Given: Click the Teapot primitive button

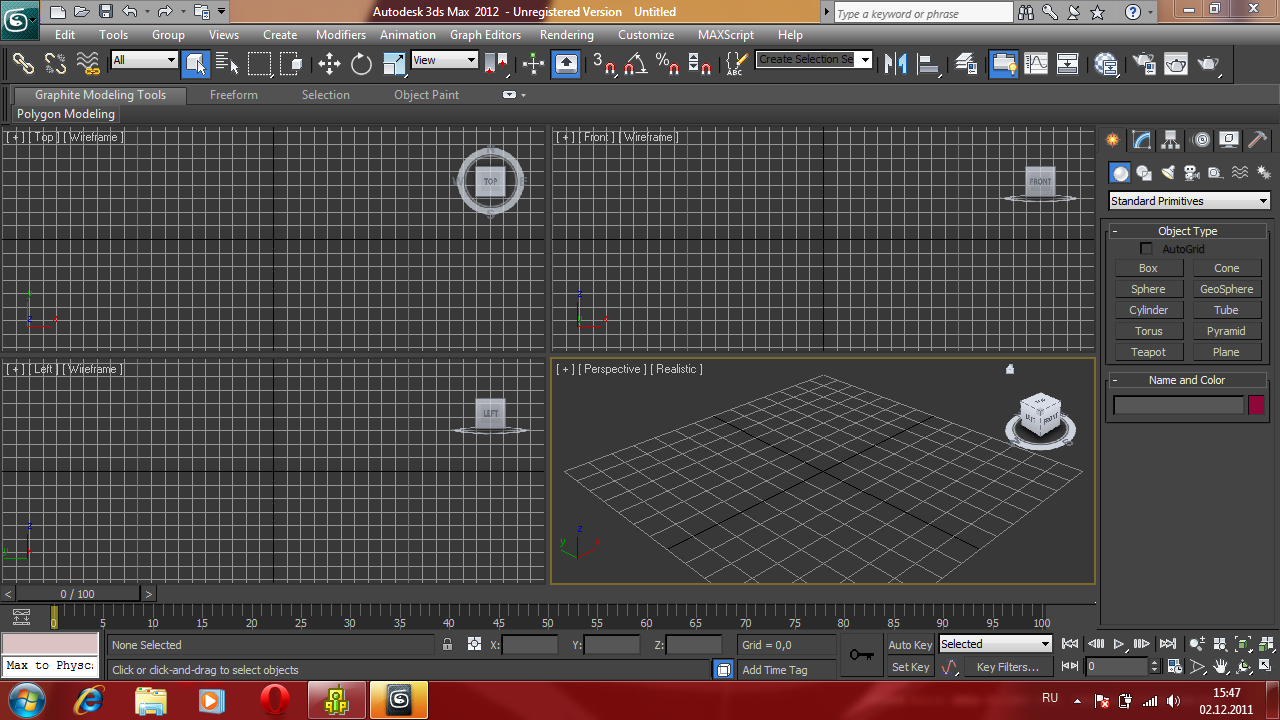Looking at the screenshot, I should pos(1148,352).
